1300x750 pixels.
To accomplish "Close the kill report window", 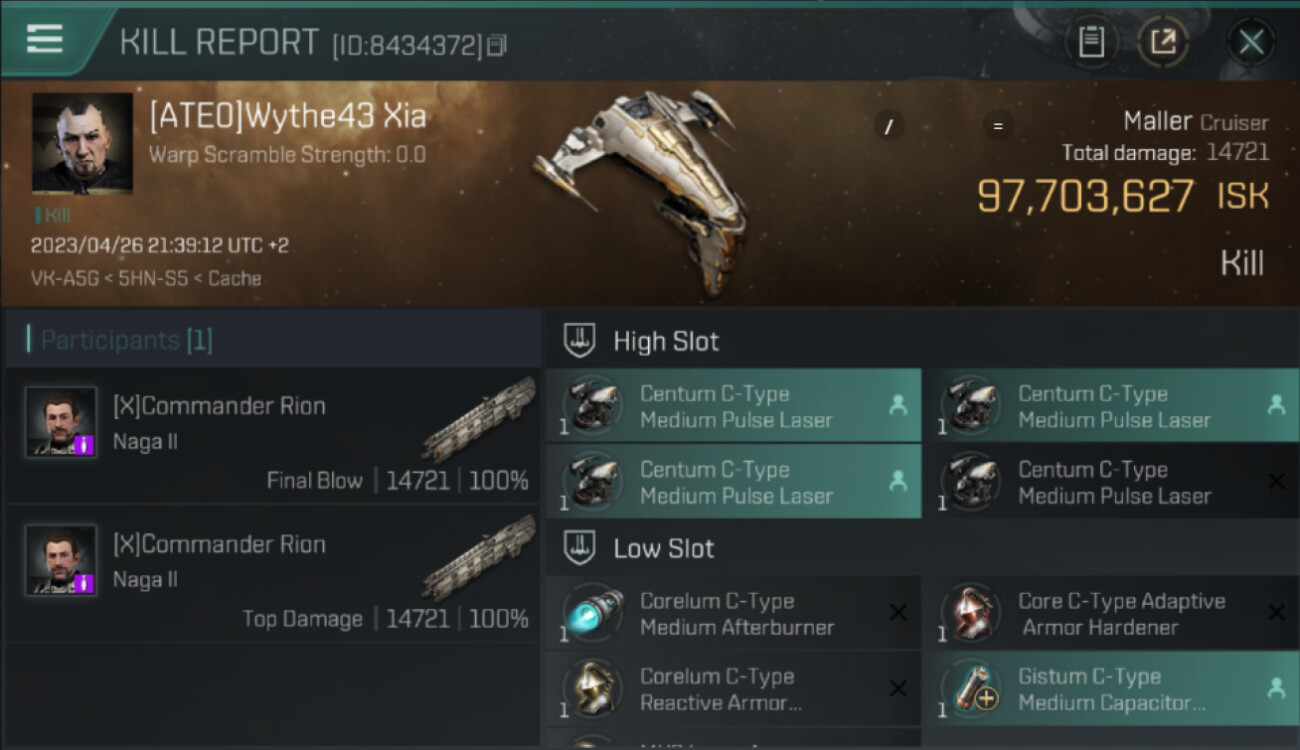I will point(1251,42).
